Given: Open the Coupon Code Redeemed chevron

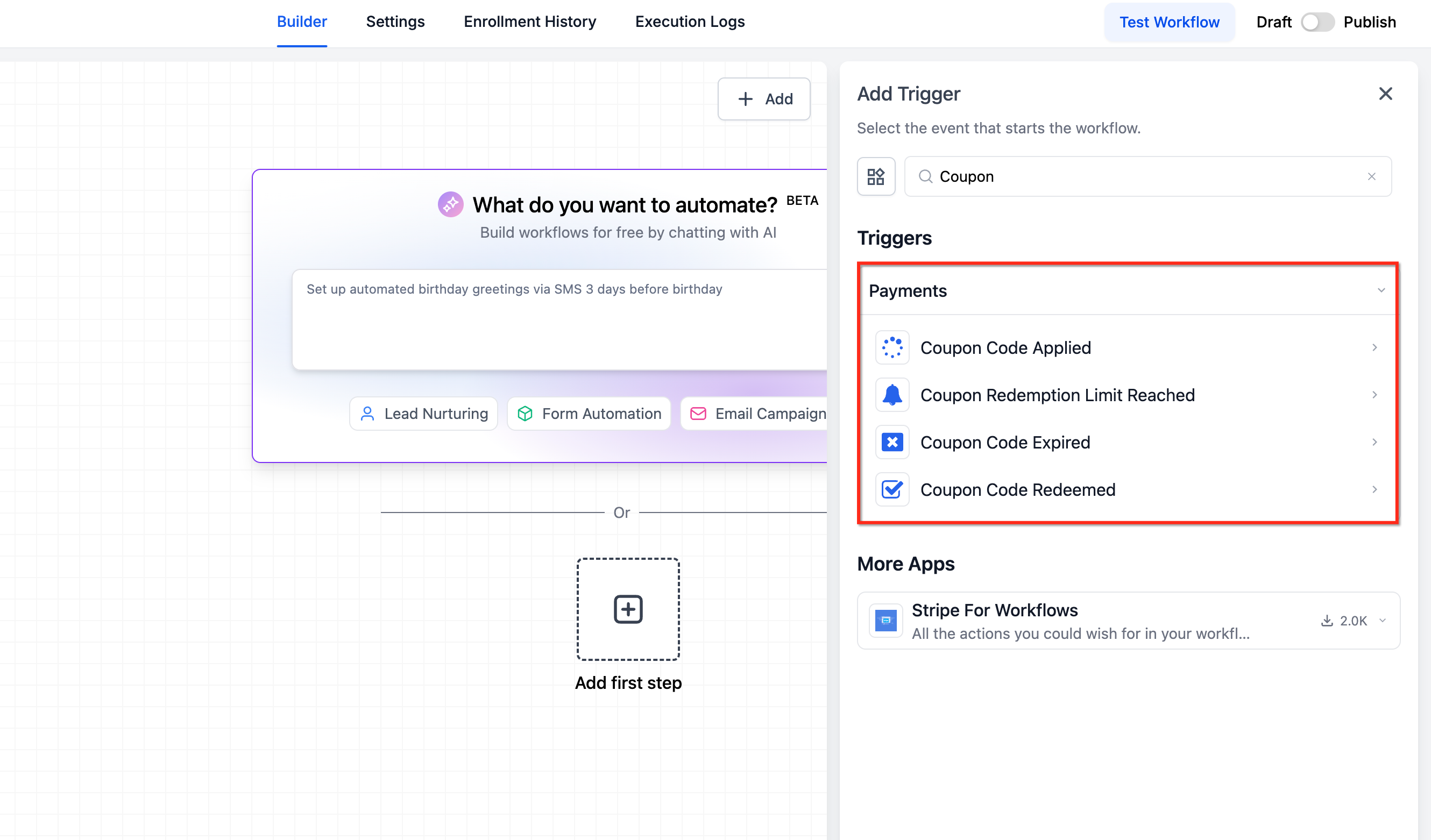Looking at the screenshot, I should tap(1374, 489).
